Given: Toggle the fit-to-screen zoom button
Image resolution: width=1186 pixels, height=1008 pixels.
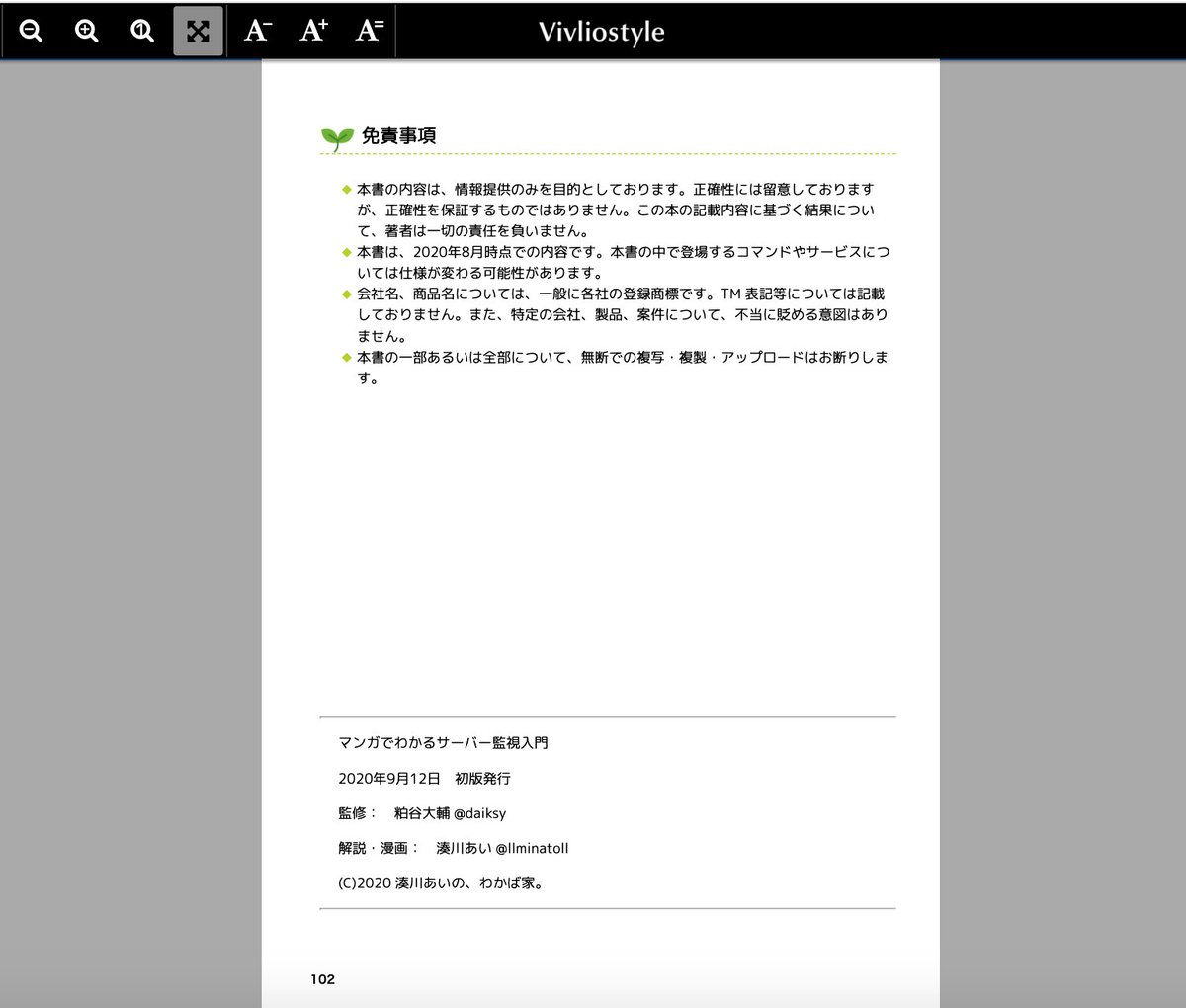Looking at the screenshot, I should tap(198, 31).
